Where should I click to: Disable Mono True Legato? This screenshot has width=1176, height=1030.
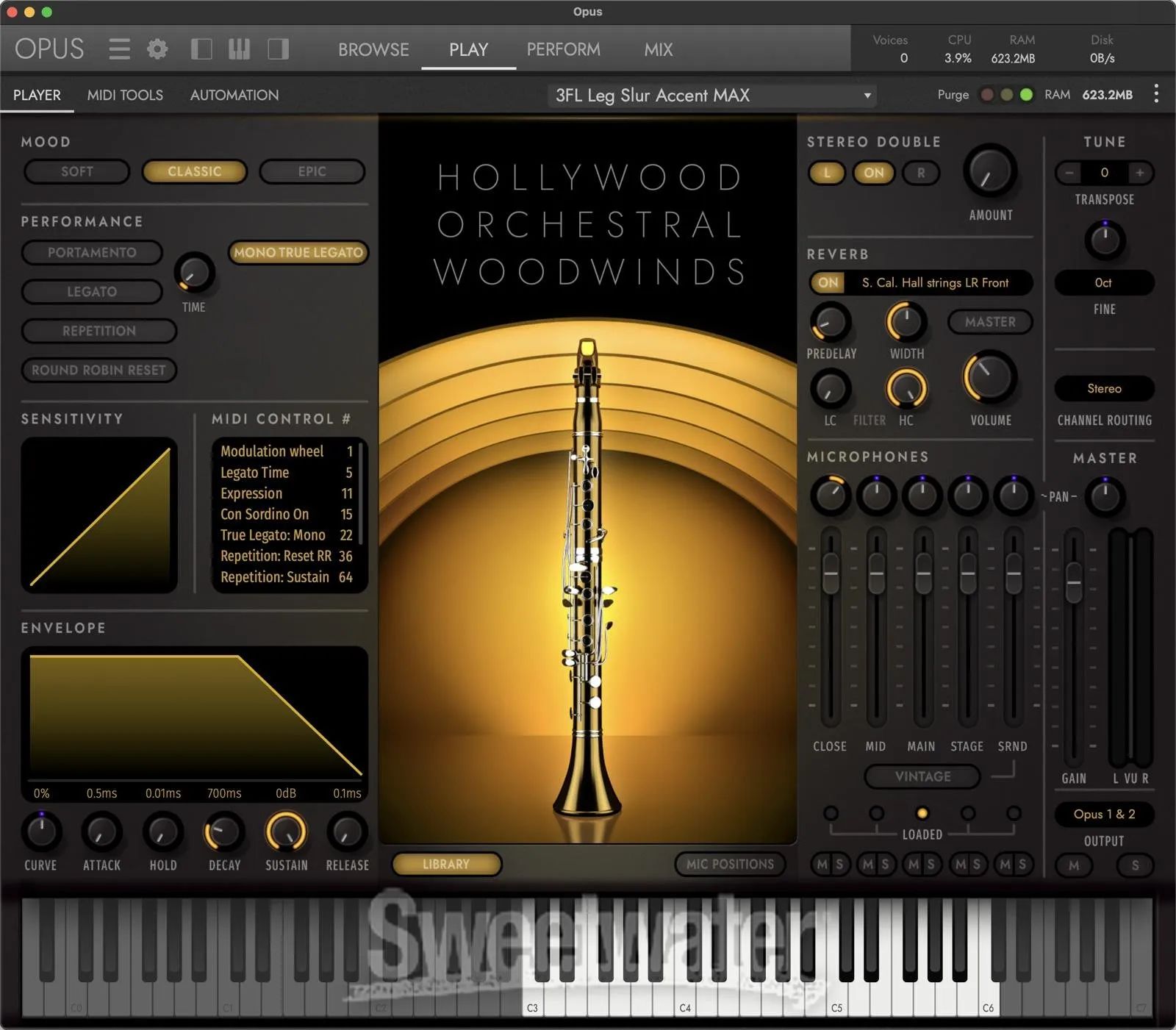[298, 252]
